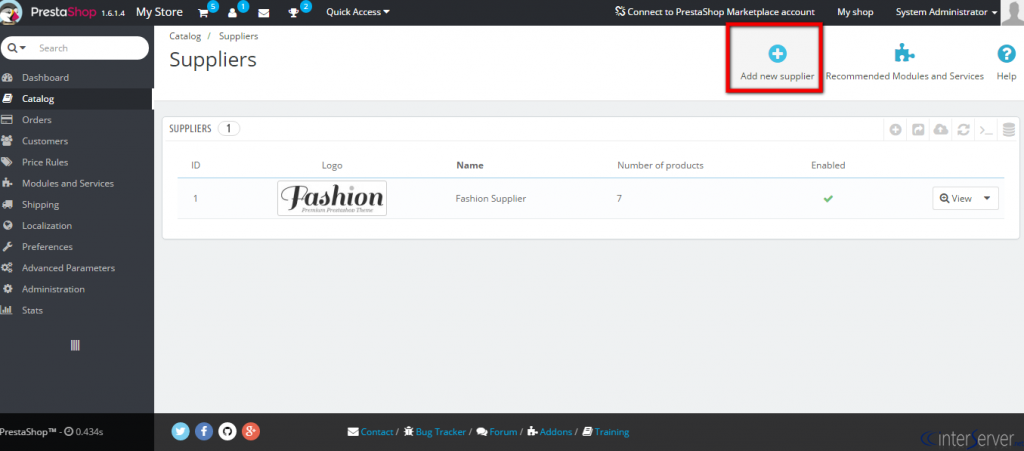Open the search filter dropdown magnifier

pyautogui.click(x=16, y=48)
